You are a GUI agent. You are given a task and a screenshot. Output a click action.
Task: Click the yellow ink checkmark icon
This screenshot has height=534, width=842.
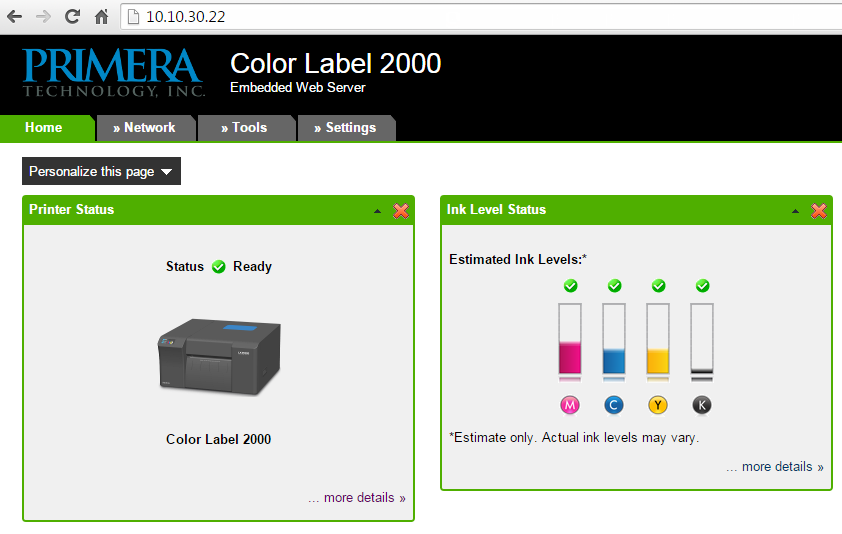click(658, 286)
